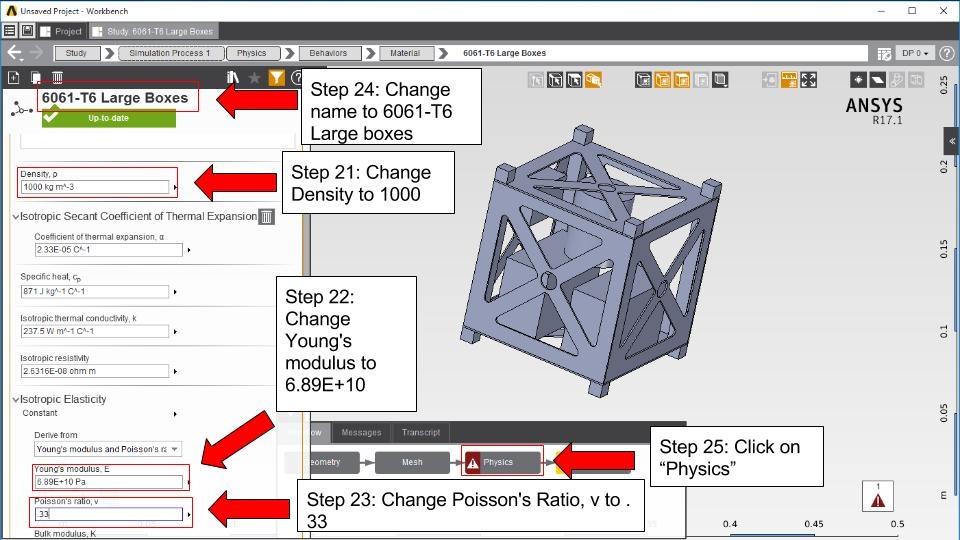The image size is (960, 540).
Task: Select the edge selection cube tool
Action: [555, 80]
